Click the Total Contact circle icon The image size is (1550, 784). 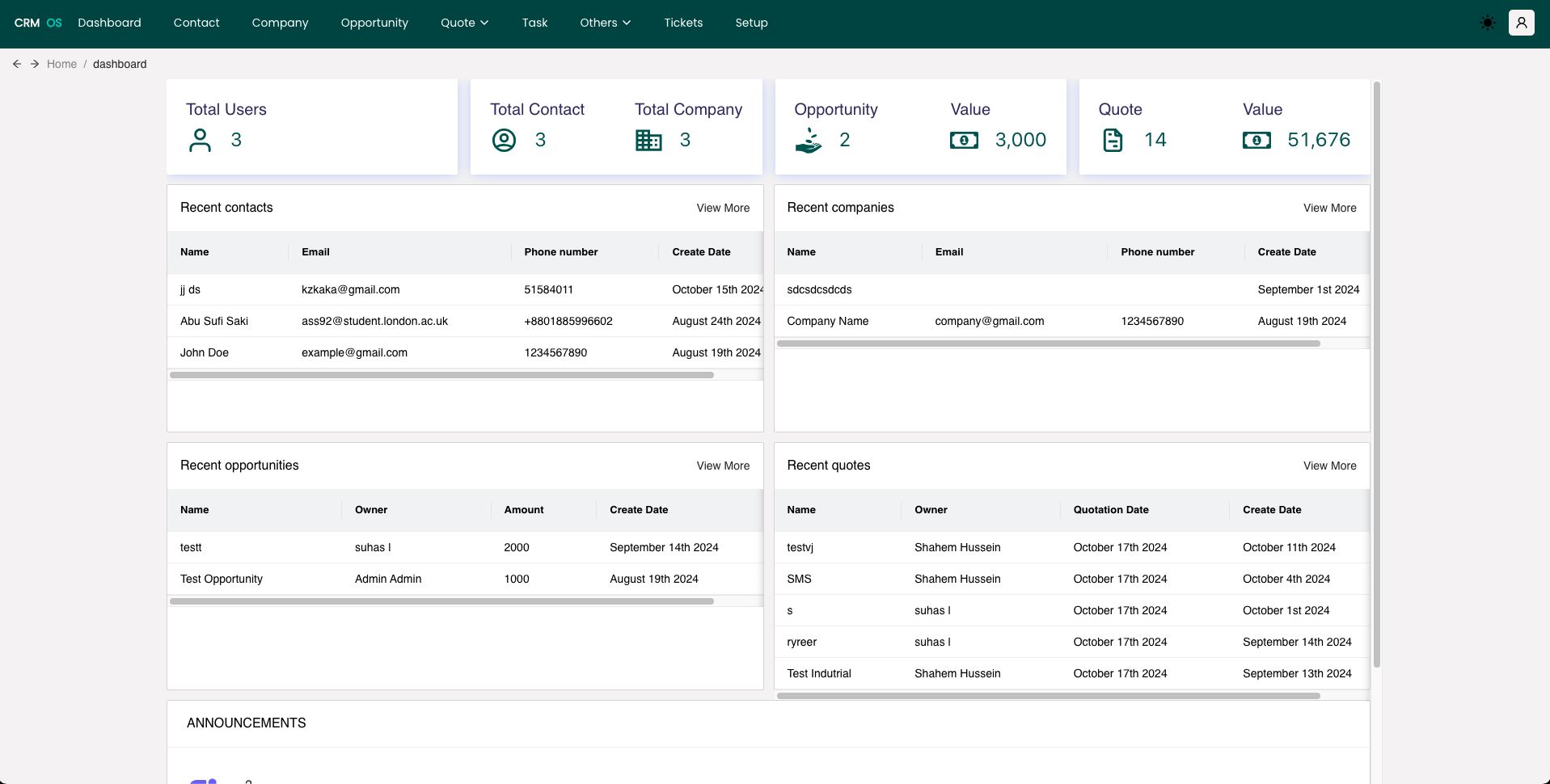[x=504, y=140]
